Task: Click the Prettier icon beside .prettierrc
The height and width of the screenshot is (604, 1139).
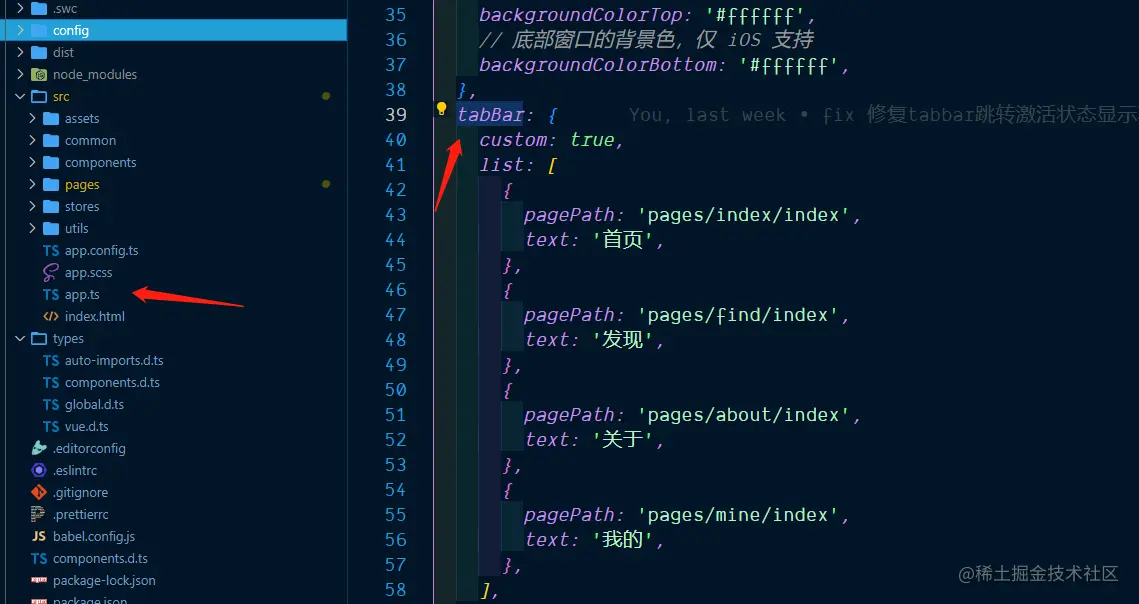Action: (x=38, y=514)
